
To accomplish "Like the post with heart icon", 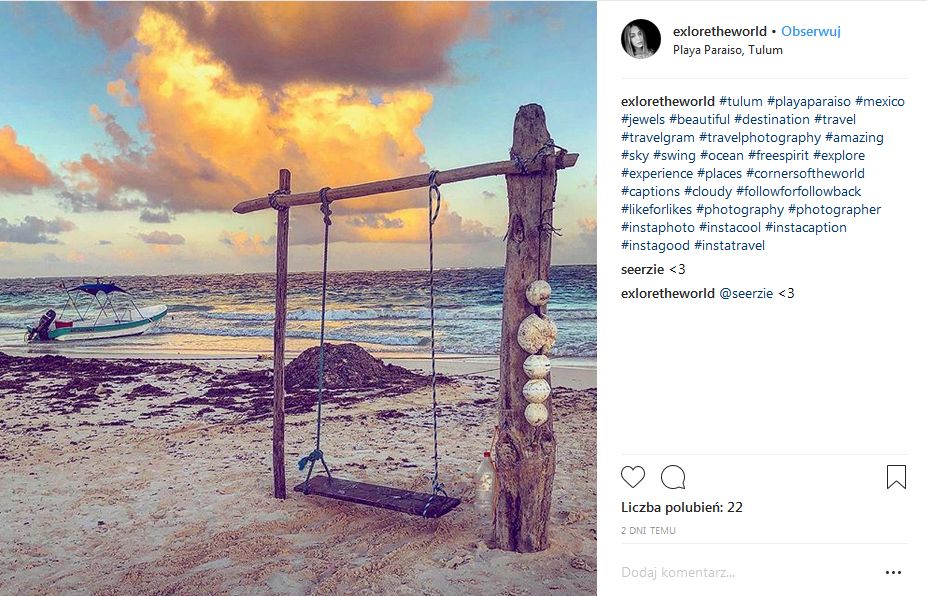I will coord(633,477).
